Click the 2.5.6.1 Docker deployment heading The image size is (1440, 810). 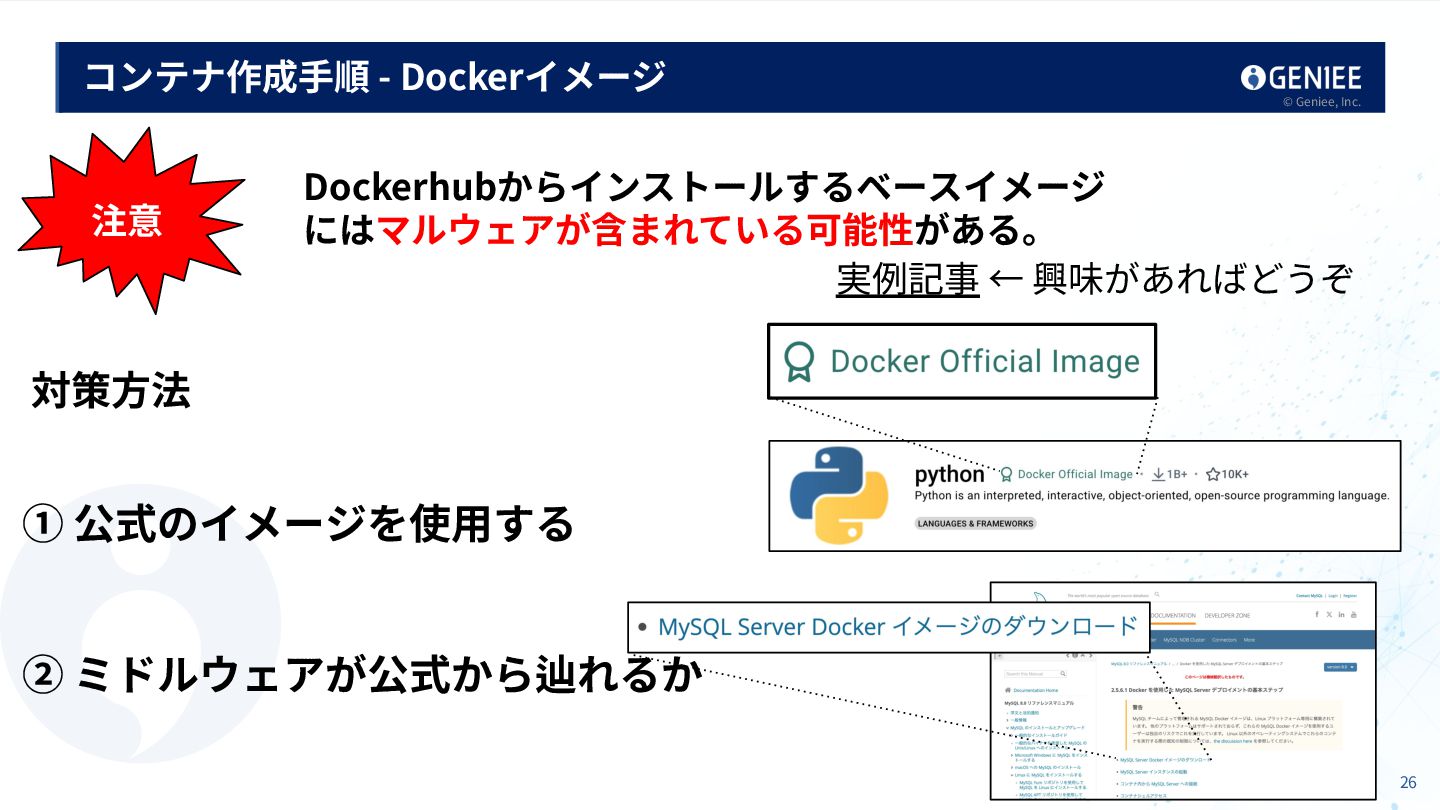point(1197,690)
